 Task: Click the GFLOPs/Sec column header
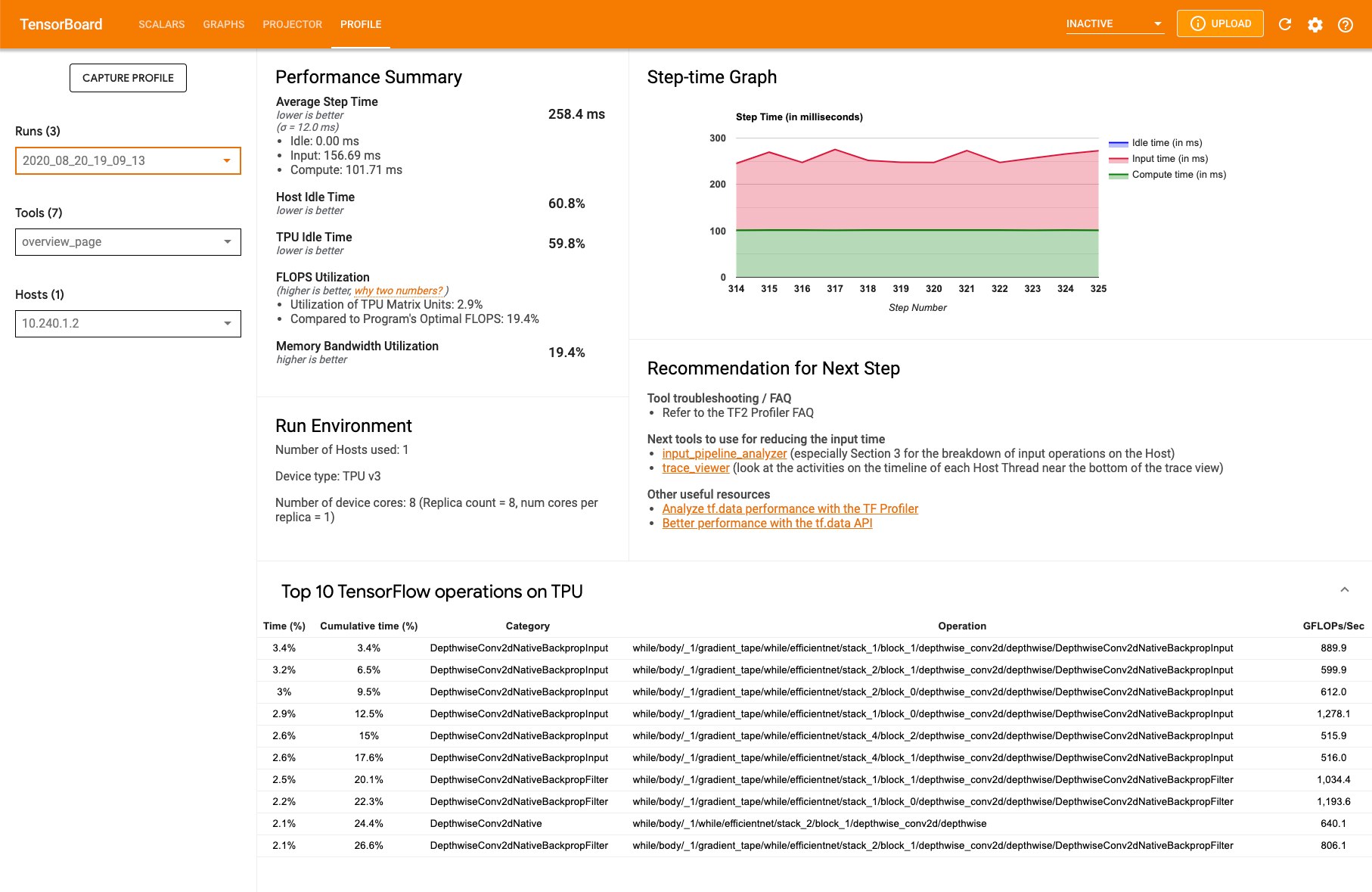coord(1333,626)
